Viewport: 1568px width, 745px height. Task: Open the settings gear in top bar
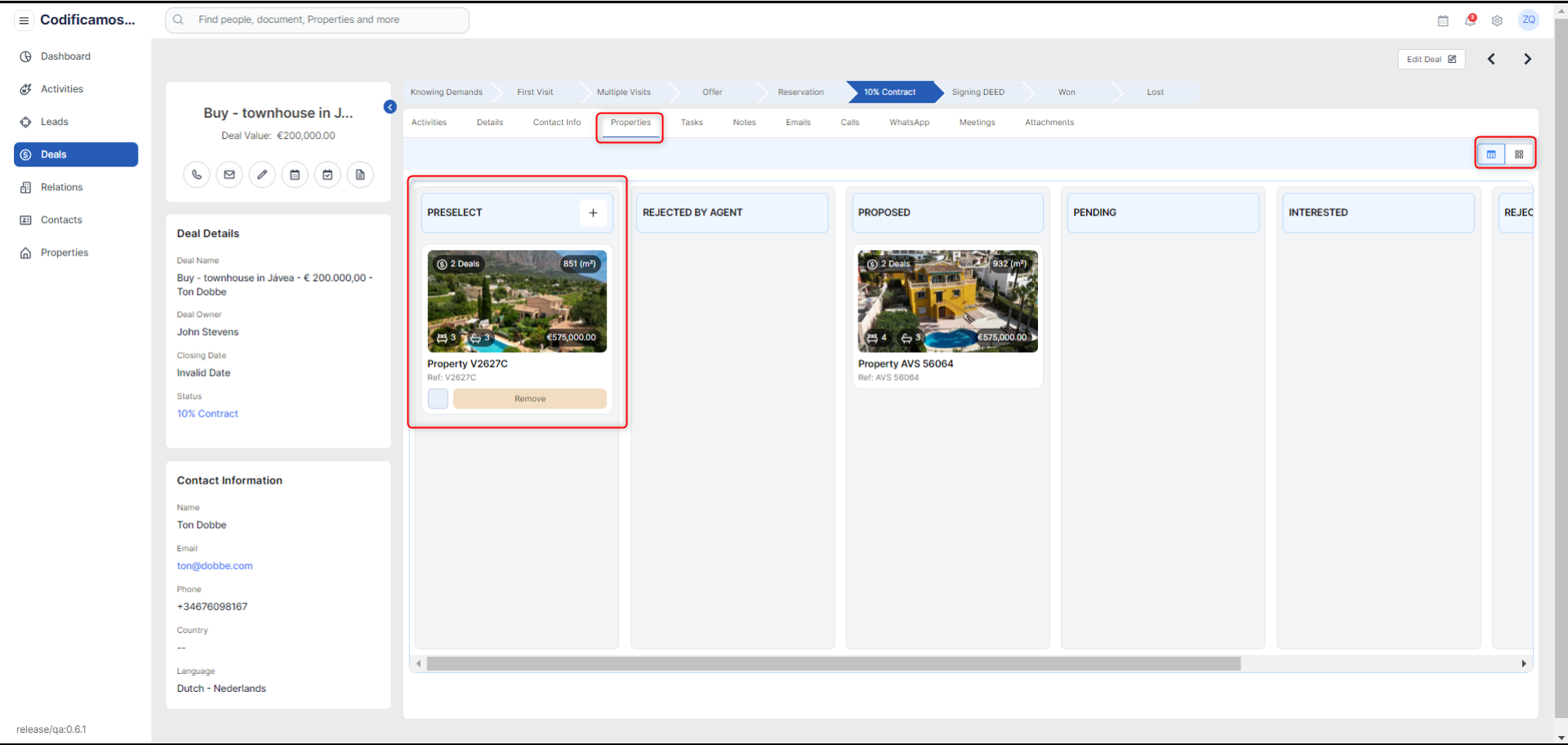click(1497, 20)
